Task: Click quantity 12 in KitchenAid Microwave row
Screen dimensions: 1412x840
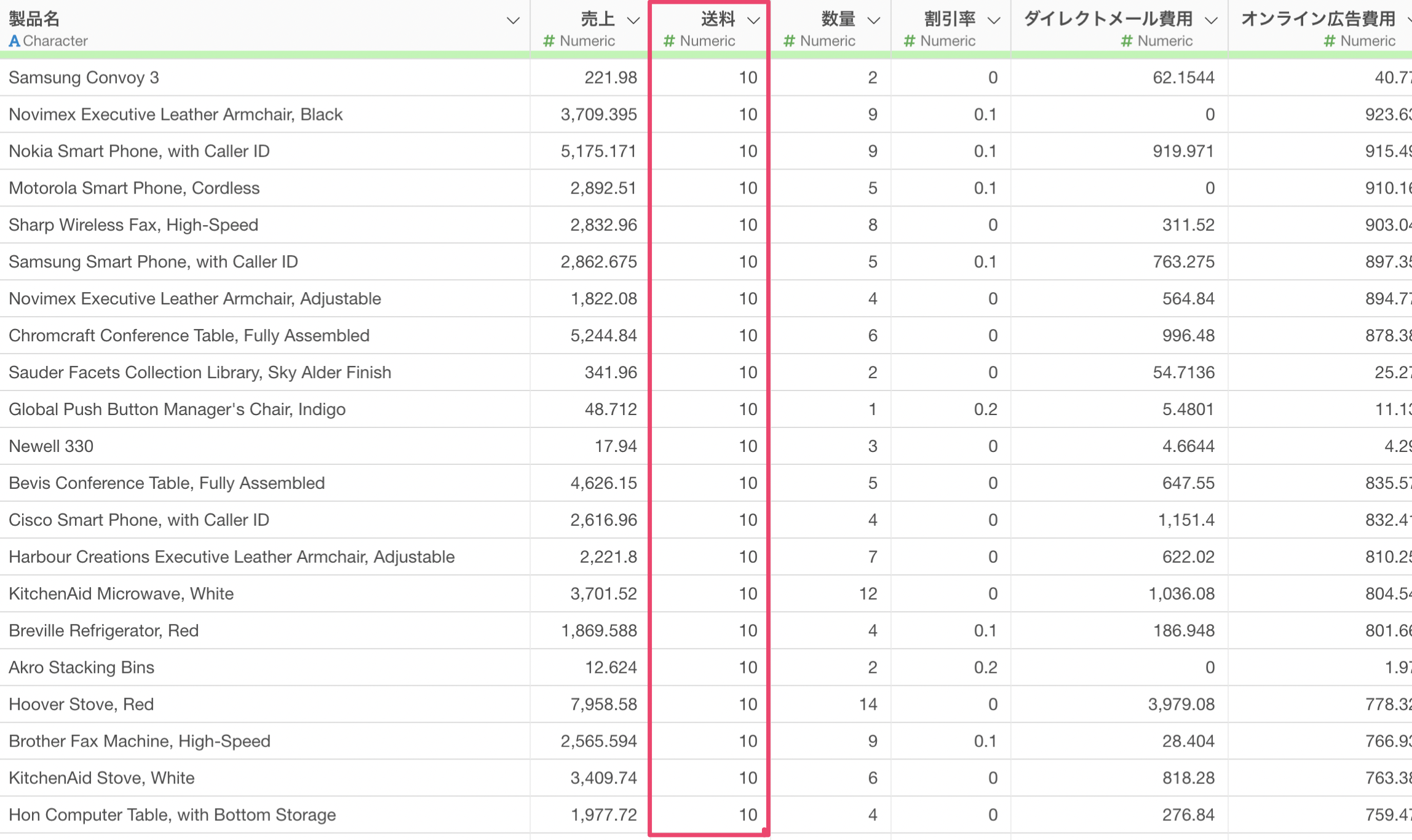Action: click(868, 594)
